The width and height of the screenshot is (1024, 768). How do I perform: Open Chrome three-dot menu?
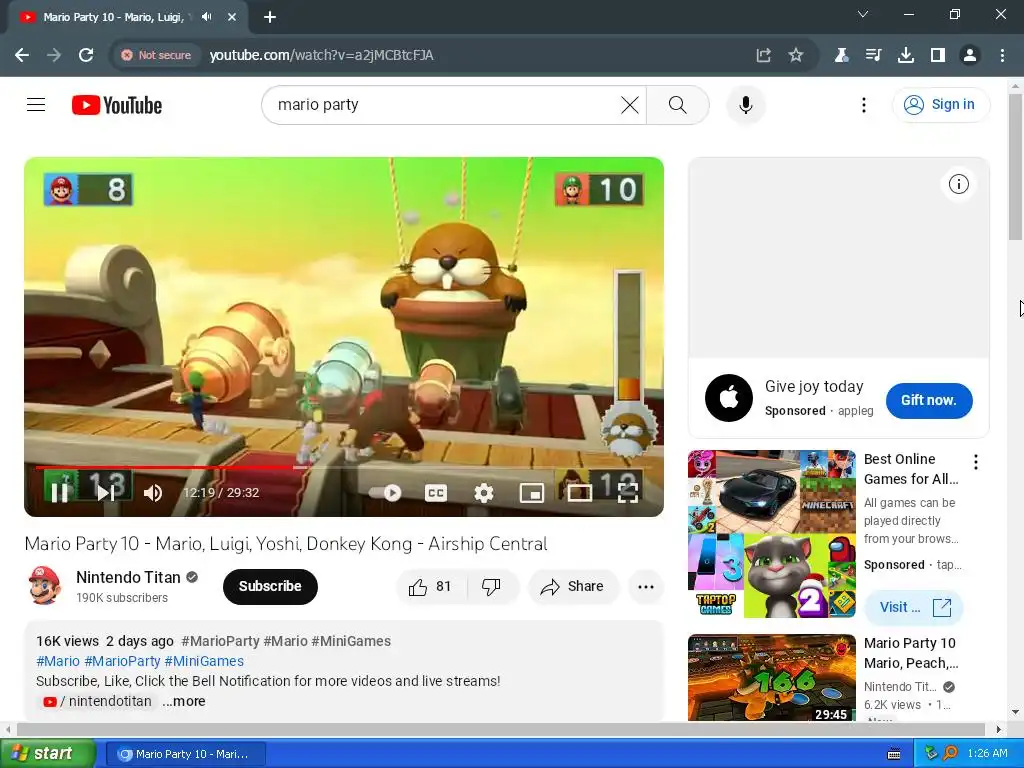[x=1002, y=55]
